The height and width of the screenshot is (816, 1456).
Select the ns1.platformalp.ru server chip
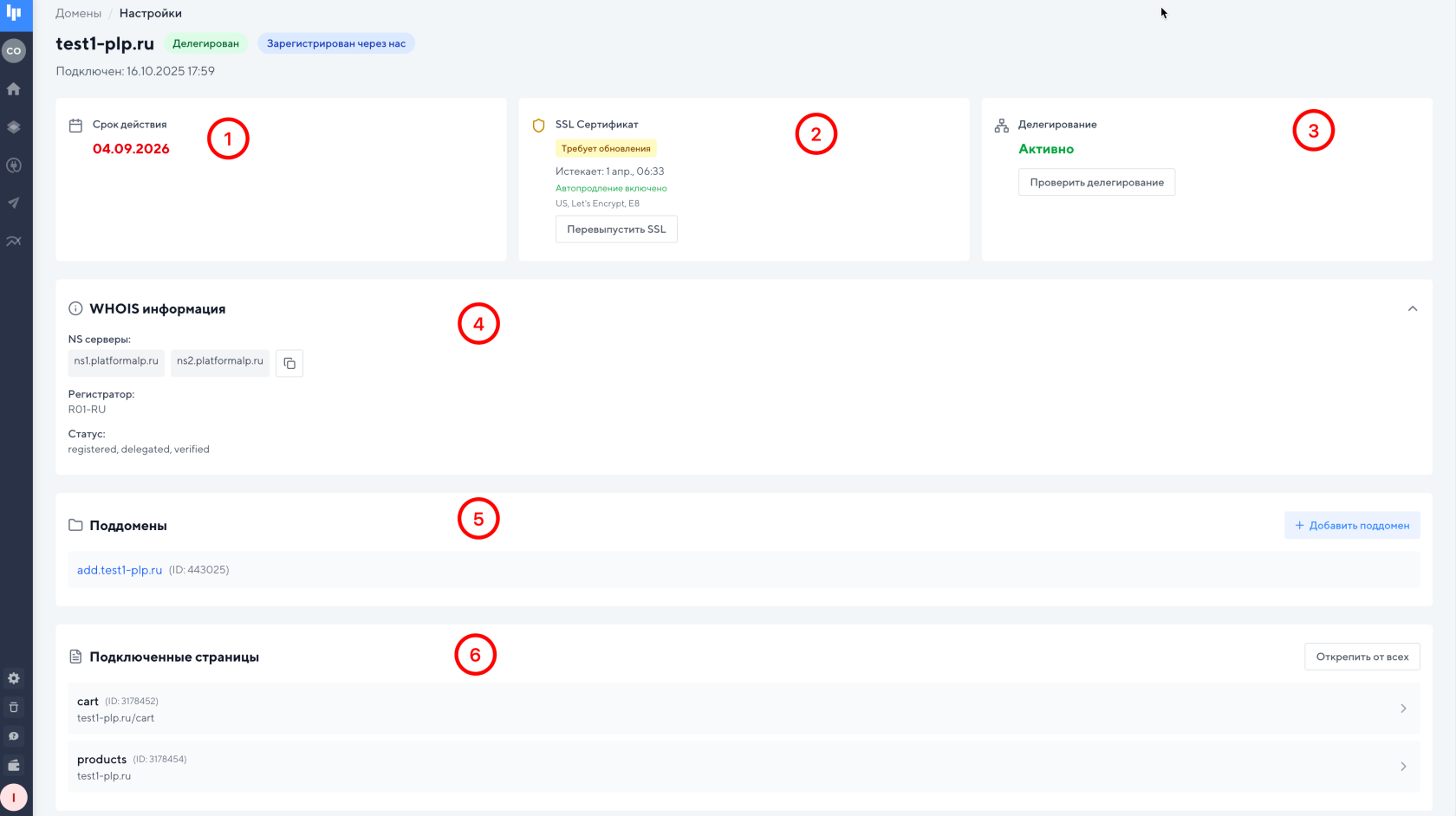116,361
